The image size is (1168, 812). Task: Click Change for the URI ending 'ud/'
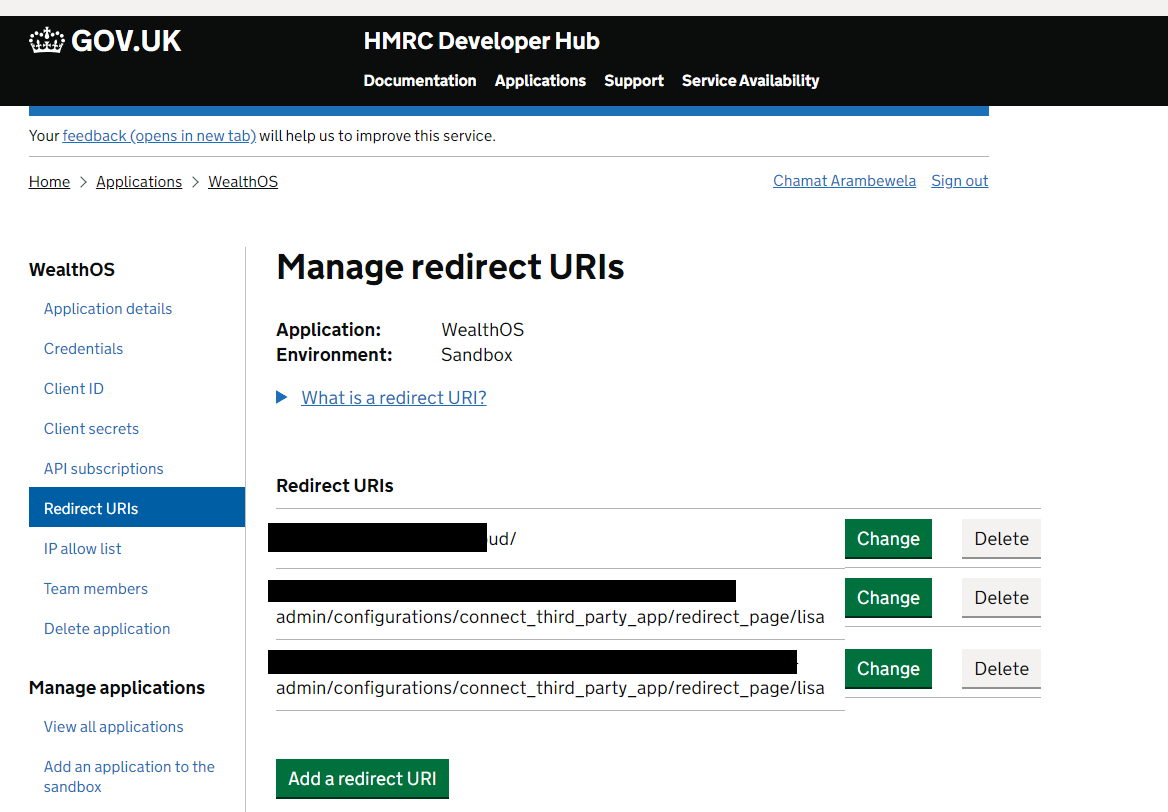888,539
